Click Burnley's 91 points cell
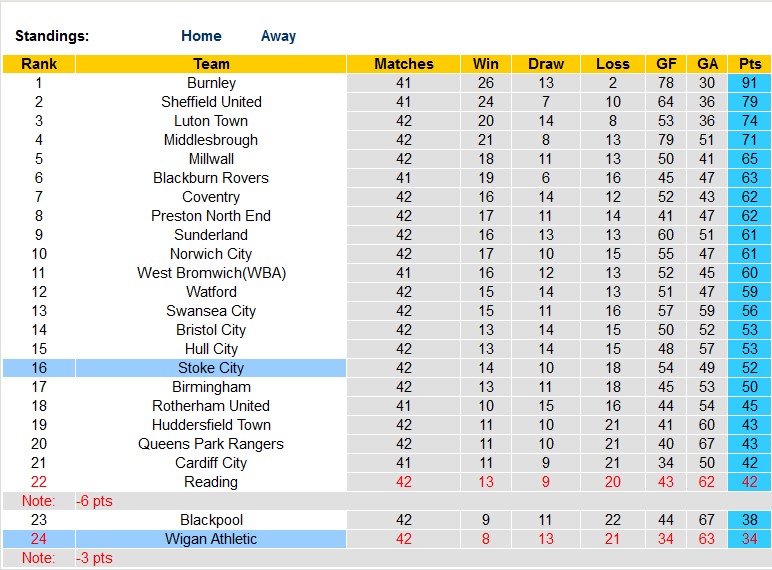 tap(750, 83)
